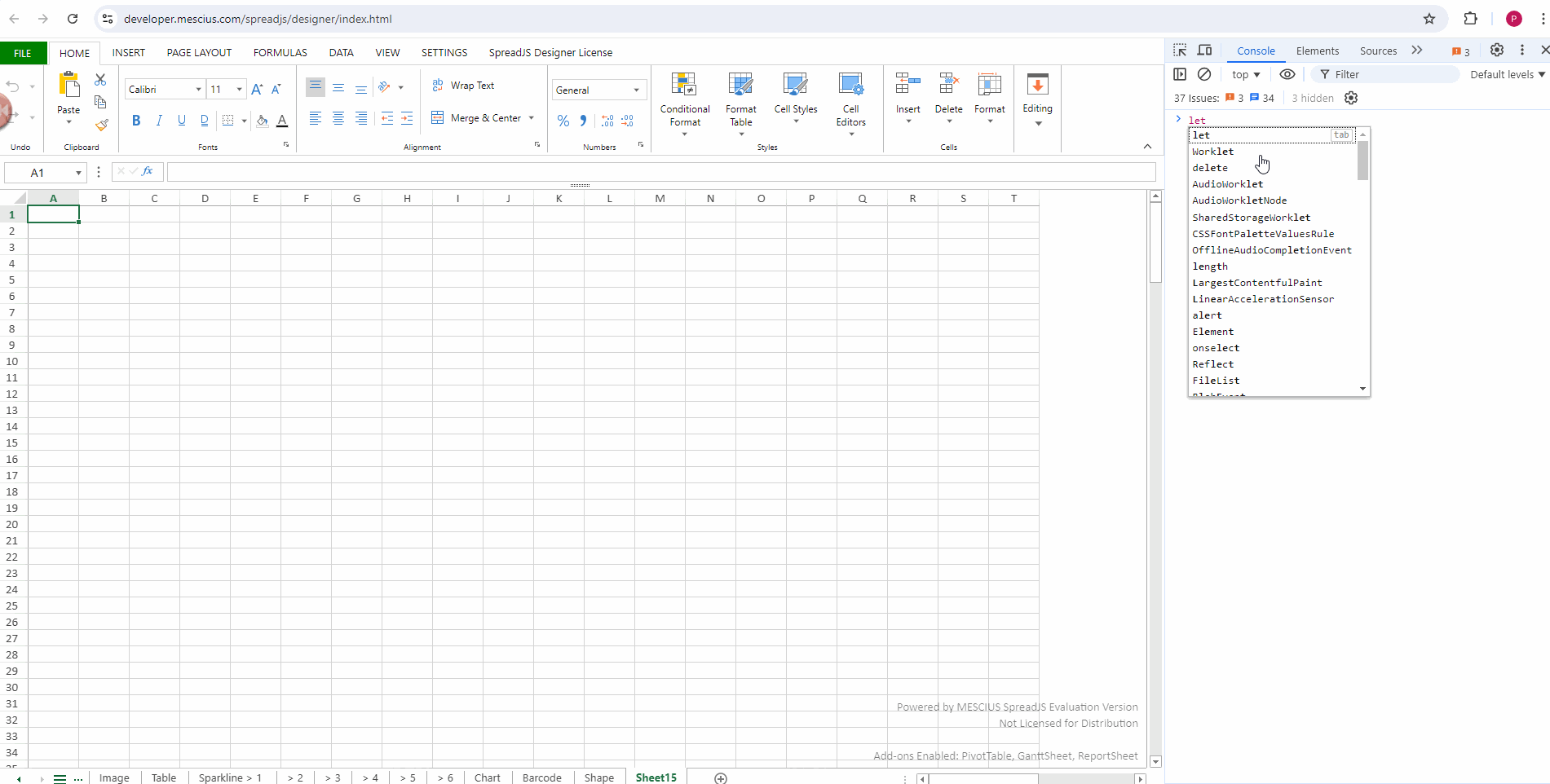The height and width of the screenshot is (784, 1550).
Task: Click Merge & Center button
Action: pos(476,118)
